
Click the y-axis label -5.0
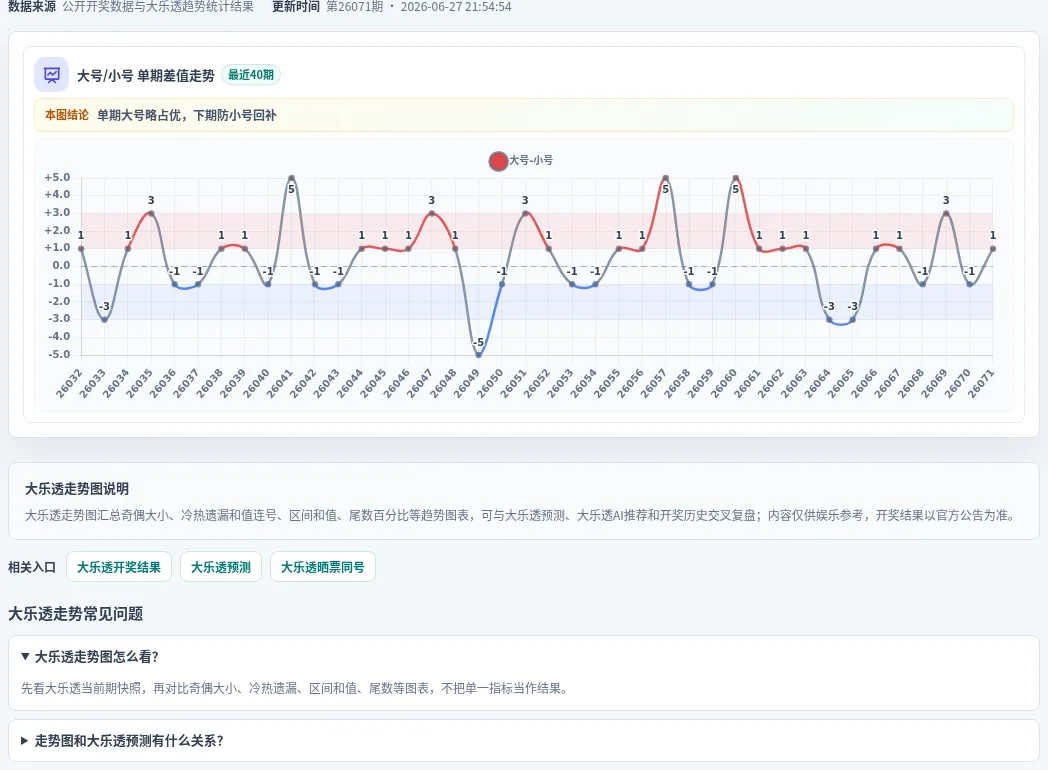point(59,354)
